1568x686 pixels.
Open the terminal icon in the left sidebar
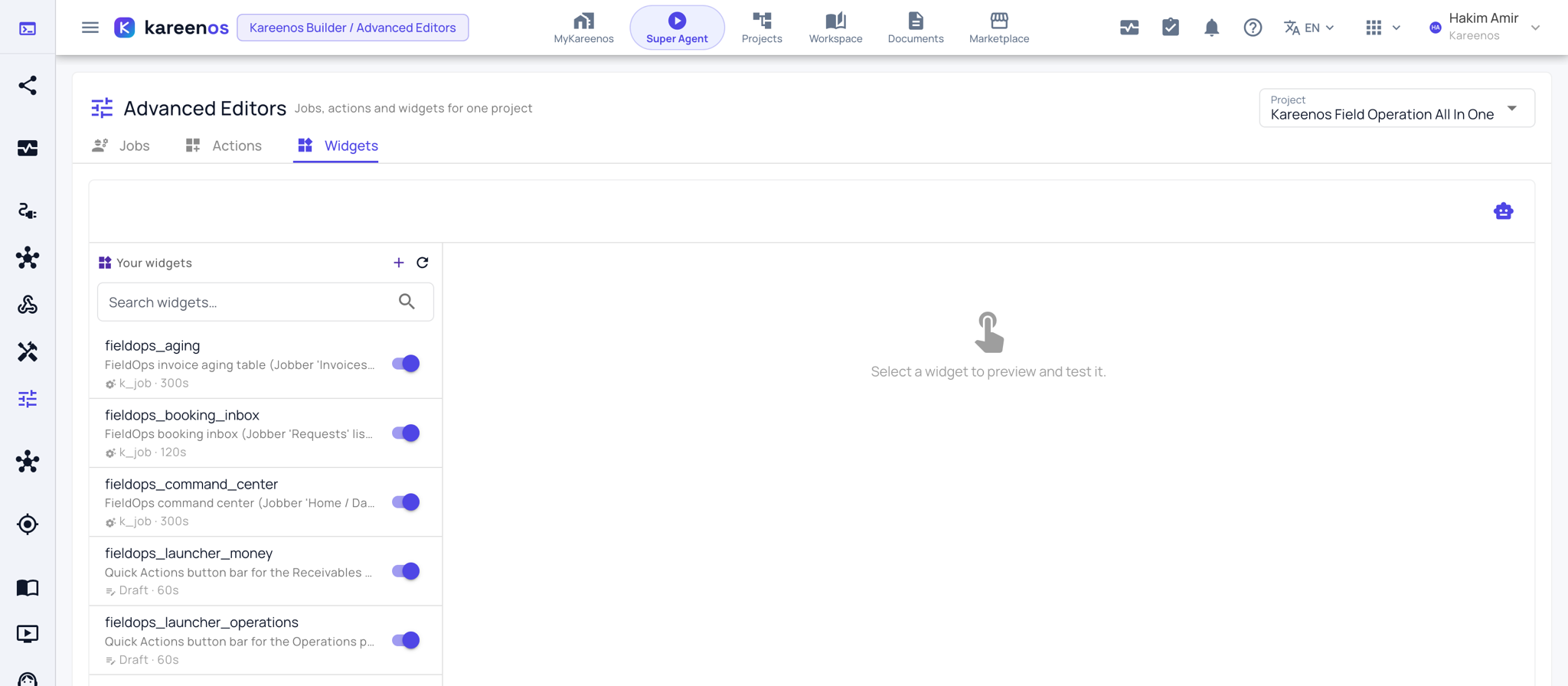[x=28, y=28]
